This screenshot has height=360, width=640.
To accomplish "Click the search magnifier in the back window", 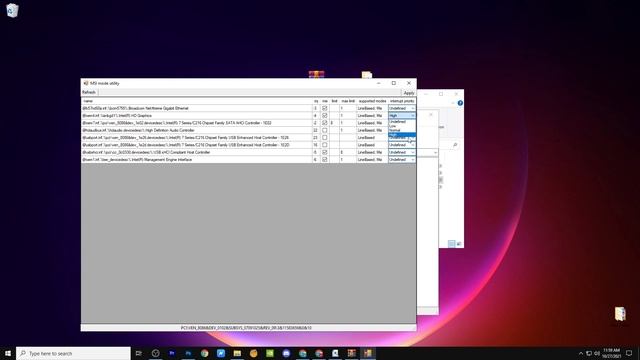I will click(x=455, y=145).
